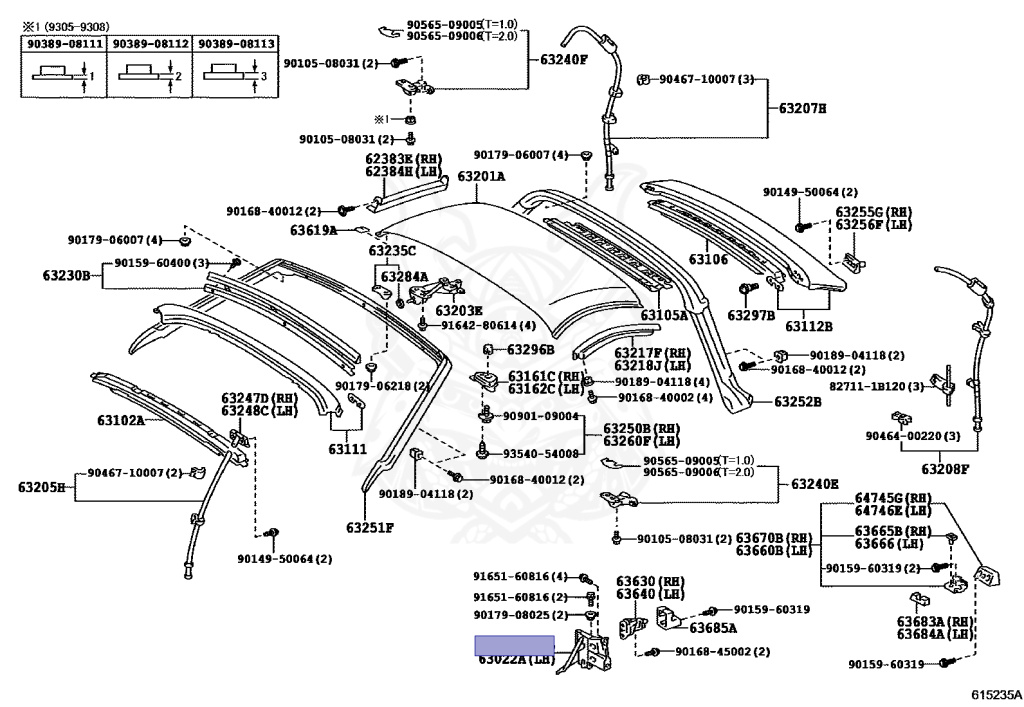Screen dimensions: 1024x707
Task: Select the shim diagram under 90389-08112
Action: point(148,75)
